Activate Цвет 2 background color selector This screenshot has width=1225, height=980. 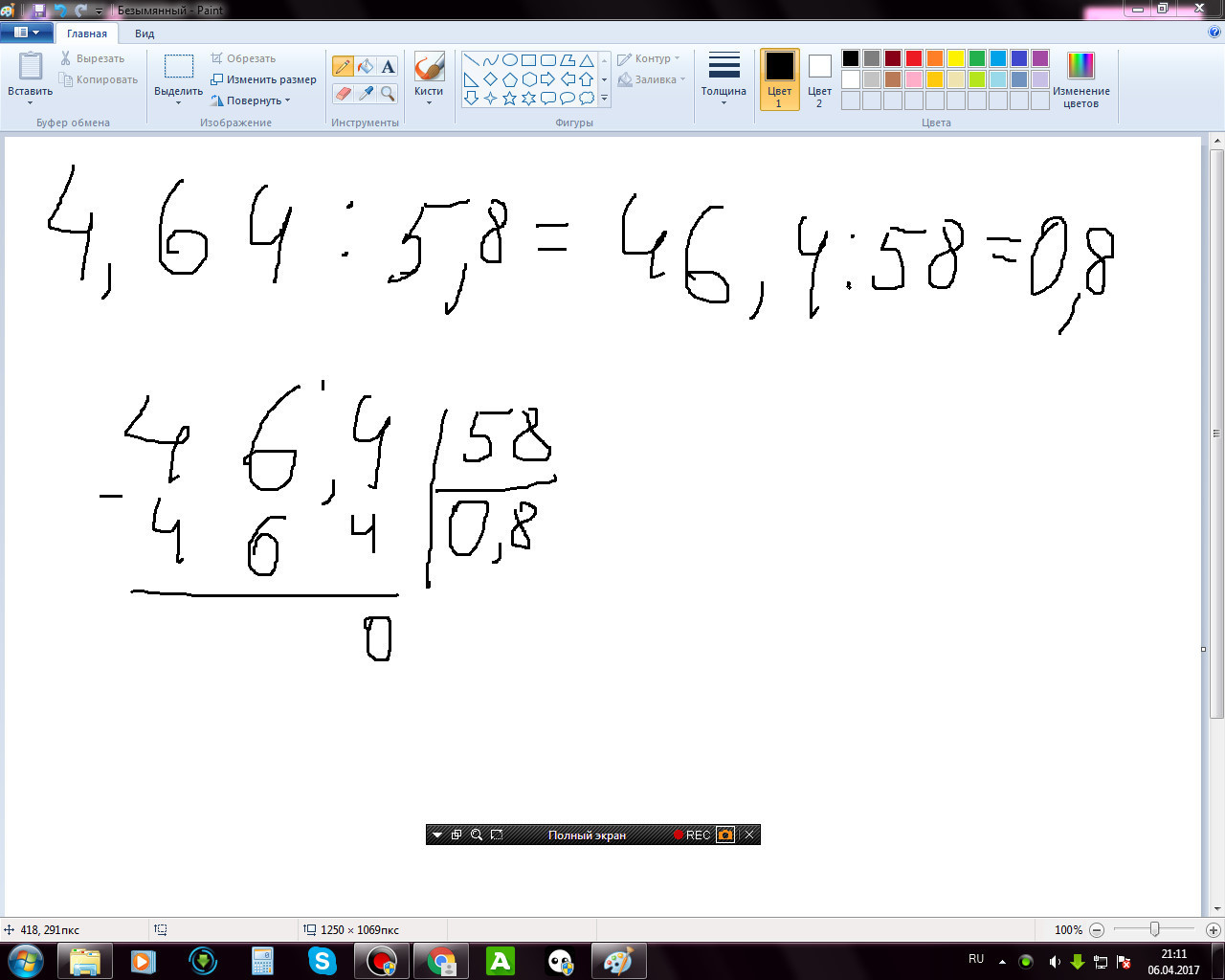819,79
